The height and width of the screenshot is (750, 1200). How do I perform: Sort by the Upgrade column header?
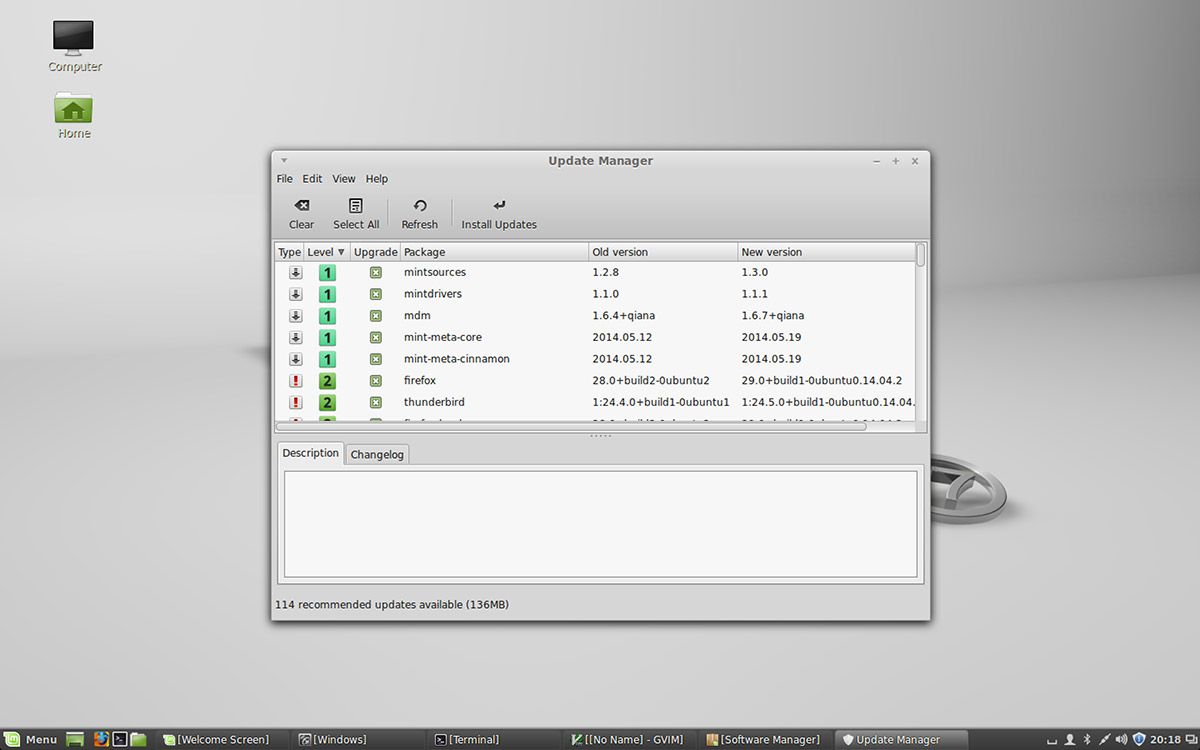(x=375, y=252)
